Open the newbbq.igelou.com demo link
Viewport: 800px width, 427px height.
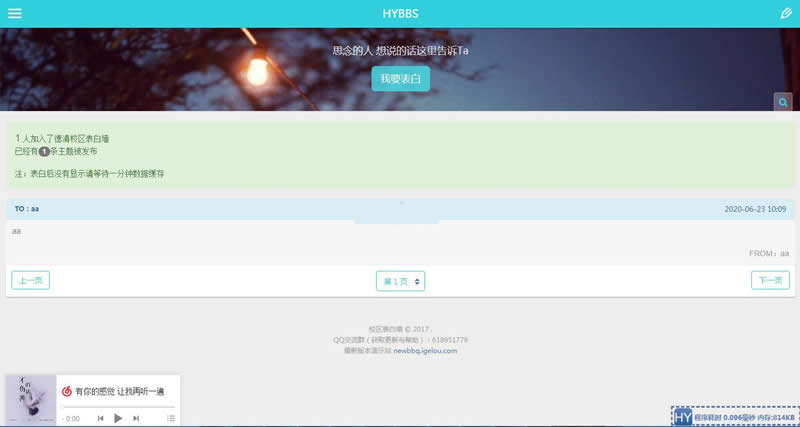tap(425, 351)
